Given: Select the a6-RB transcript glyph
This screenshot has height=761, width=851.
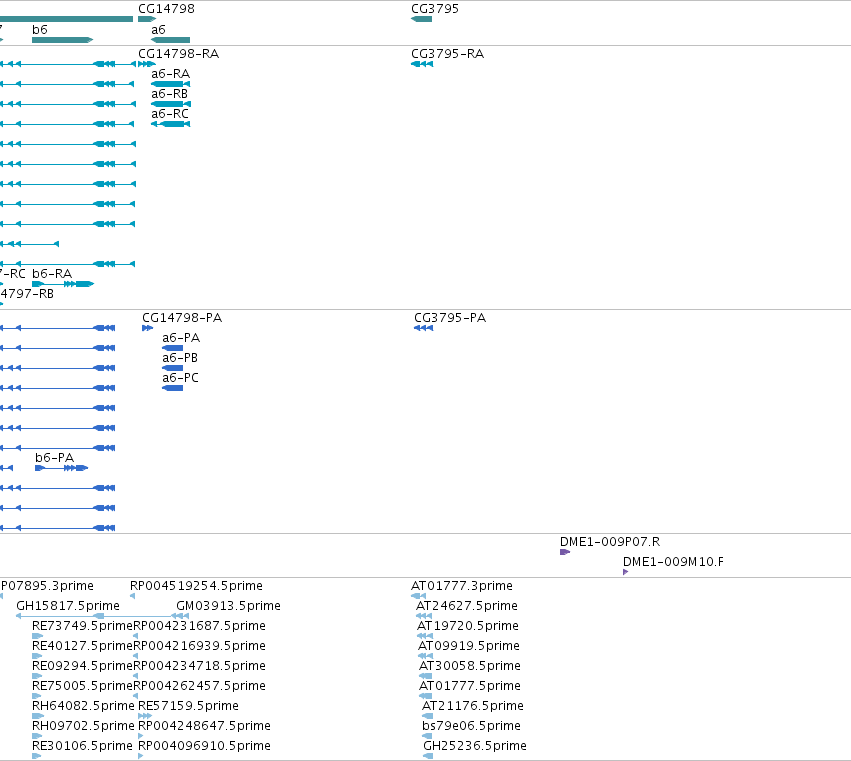Looking at the screenshot, I should [170, 104].
